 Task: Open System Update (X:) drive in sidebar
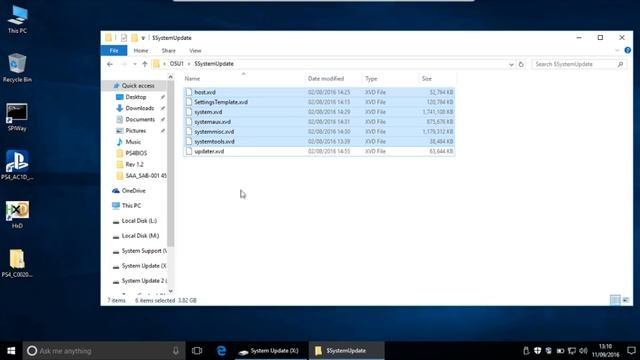139,266
